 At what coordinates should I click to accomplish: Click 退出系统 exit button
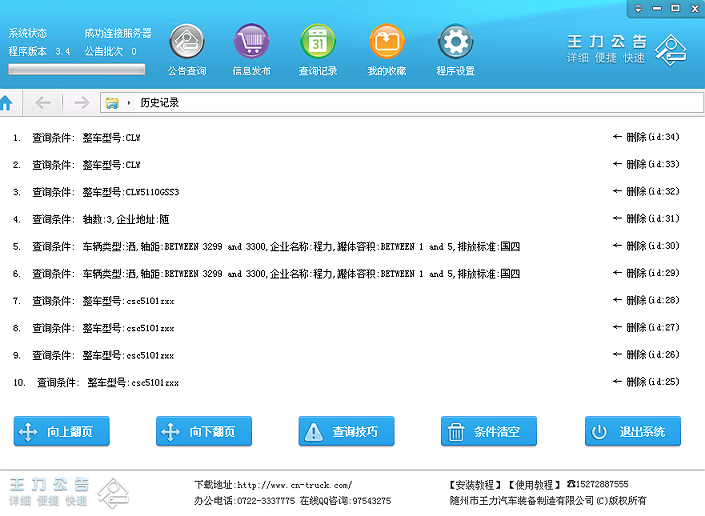pyautogui.click(x=633, y=431)
